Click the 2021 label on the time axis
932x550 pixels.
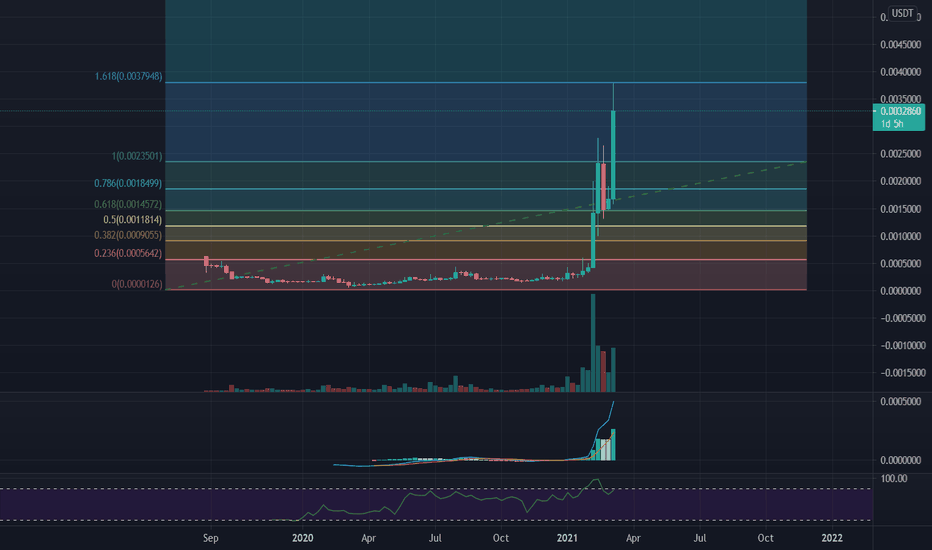point(567,538)
